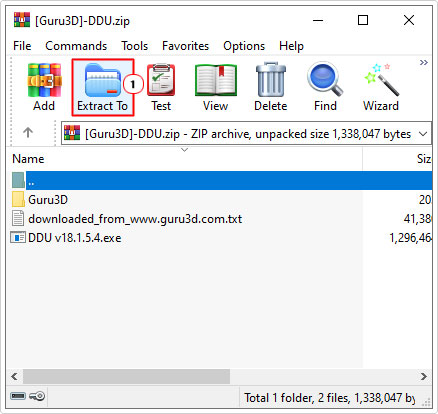Click the horizontal scrollbar right arrow
The width and height of the screenshot is (438, 414).
[424, 376]
